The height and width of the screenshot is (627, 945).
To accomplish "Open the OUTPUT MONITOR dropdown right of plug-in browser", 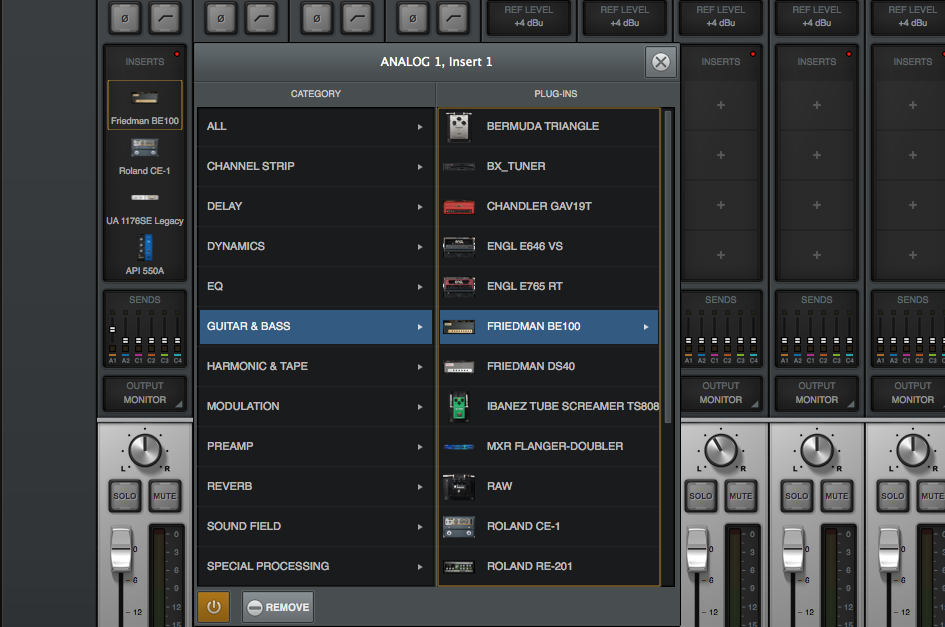I will coord(721,393).
